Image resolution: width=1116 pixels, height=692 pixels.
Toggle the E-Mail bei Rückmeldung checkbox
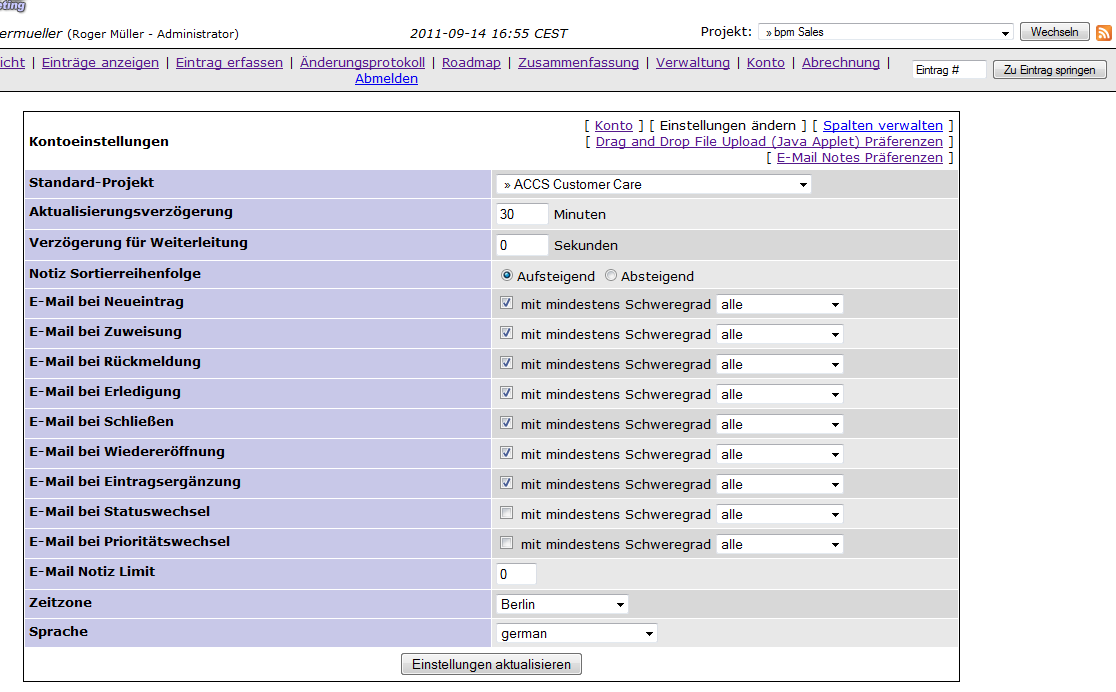pos(506,362)
